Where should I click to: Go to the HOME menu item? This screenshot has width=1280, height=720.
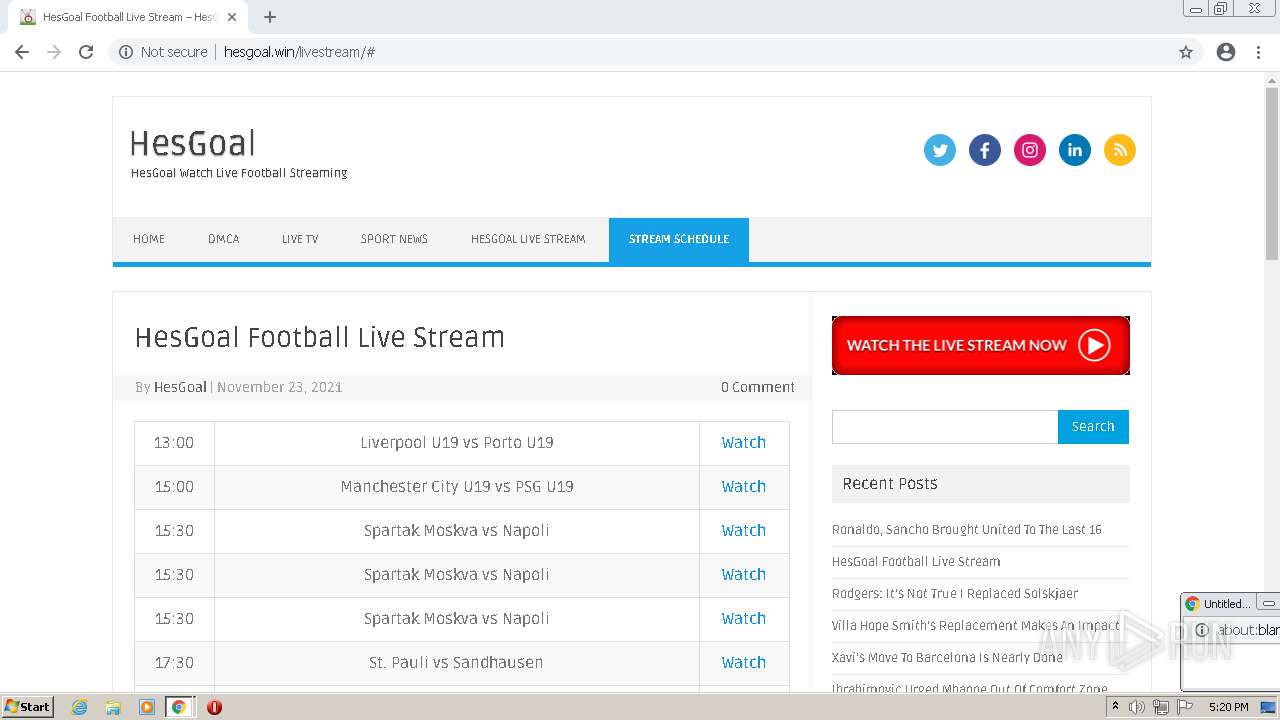point(149,239)
